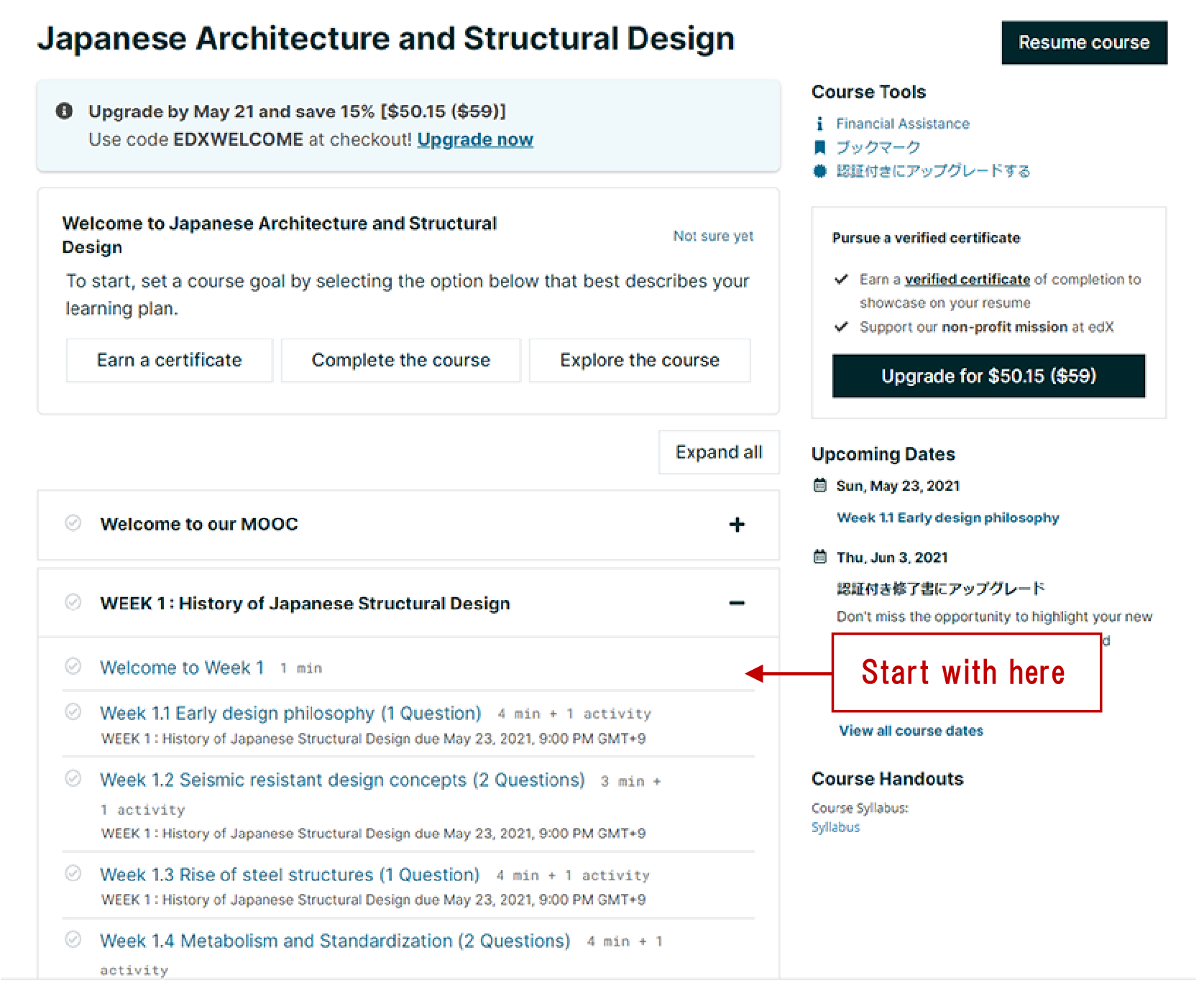Open the Syllabus handout link
Image resolution: width=1204 pixels, height=996 pixels.
pos(835,827)
